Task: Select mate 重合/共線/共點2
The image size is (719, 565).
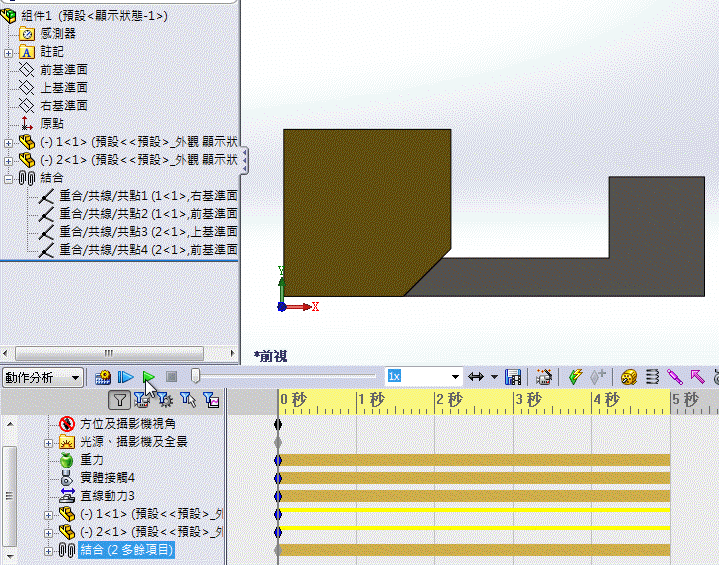Action: tap(148, 214)
